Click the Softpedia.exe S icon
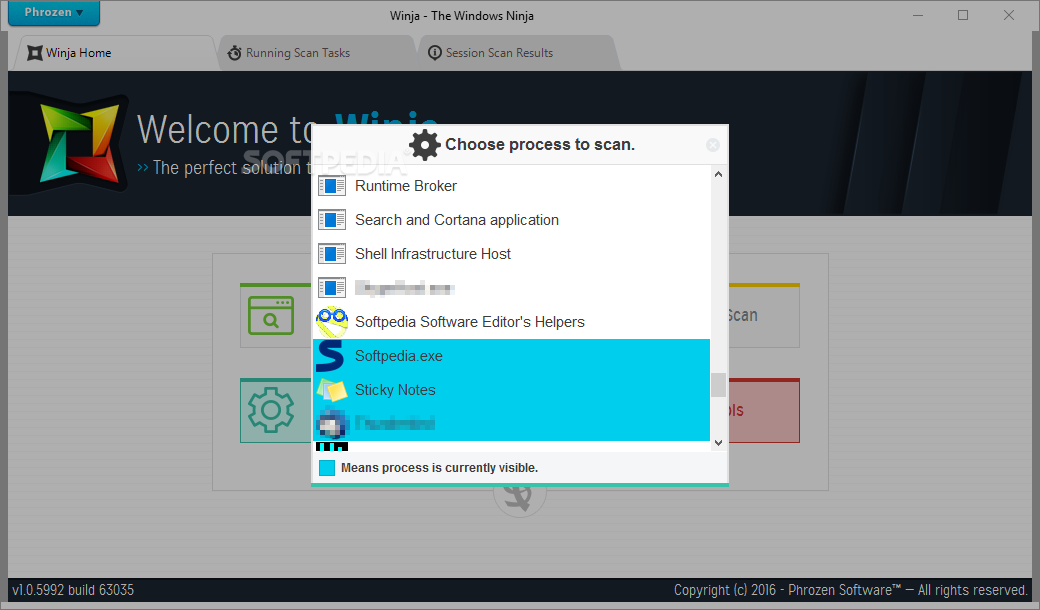The image size is (1040, 610). (x=330, y=356)
